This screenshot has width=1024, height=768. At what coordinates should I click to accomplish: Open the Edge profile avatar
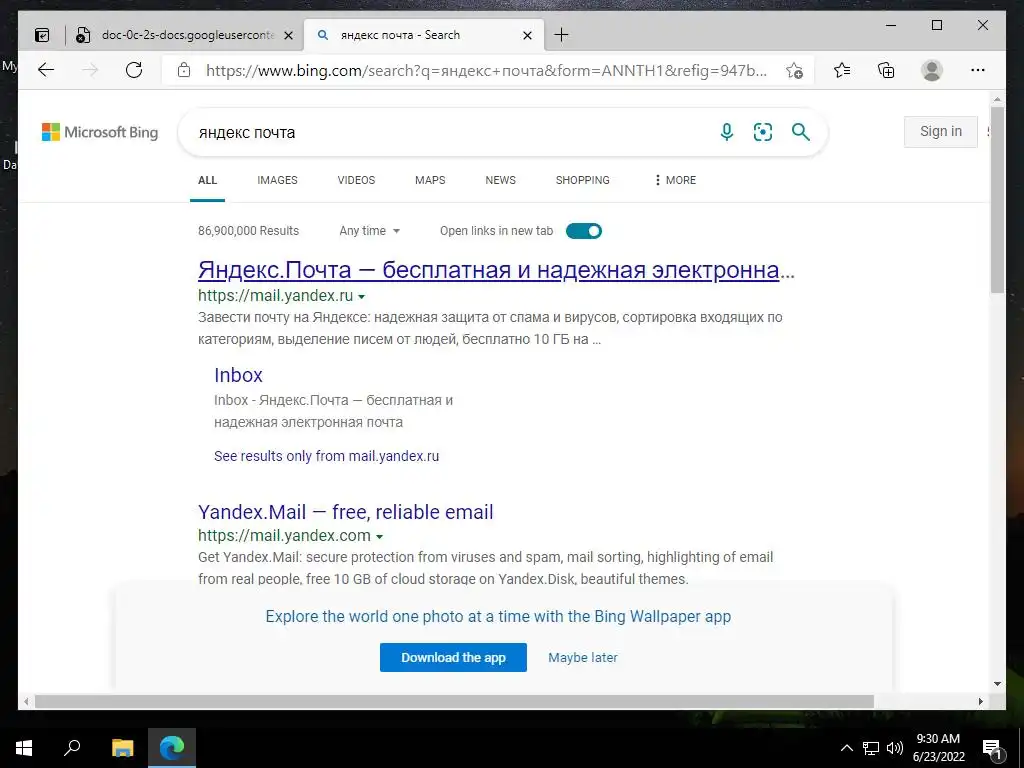coord(932,70)
